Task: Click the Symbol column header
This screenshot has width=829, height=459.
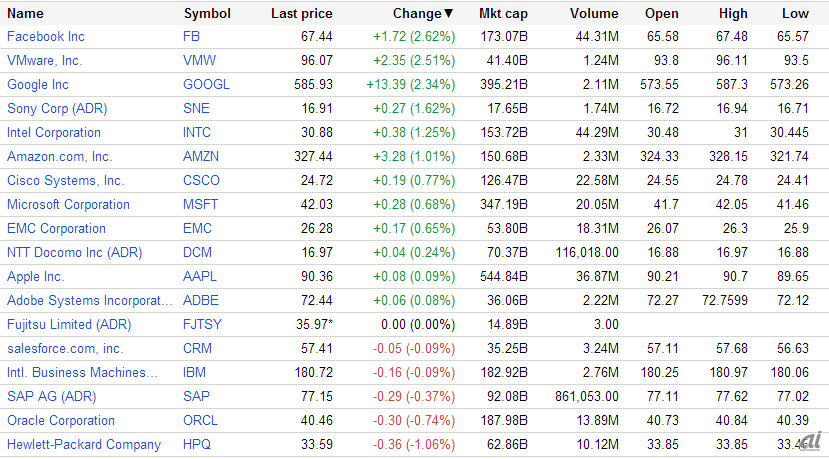Action: click(x=207, y=13)
